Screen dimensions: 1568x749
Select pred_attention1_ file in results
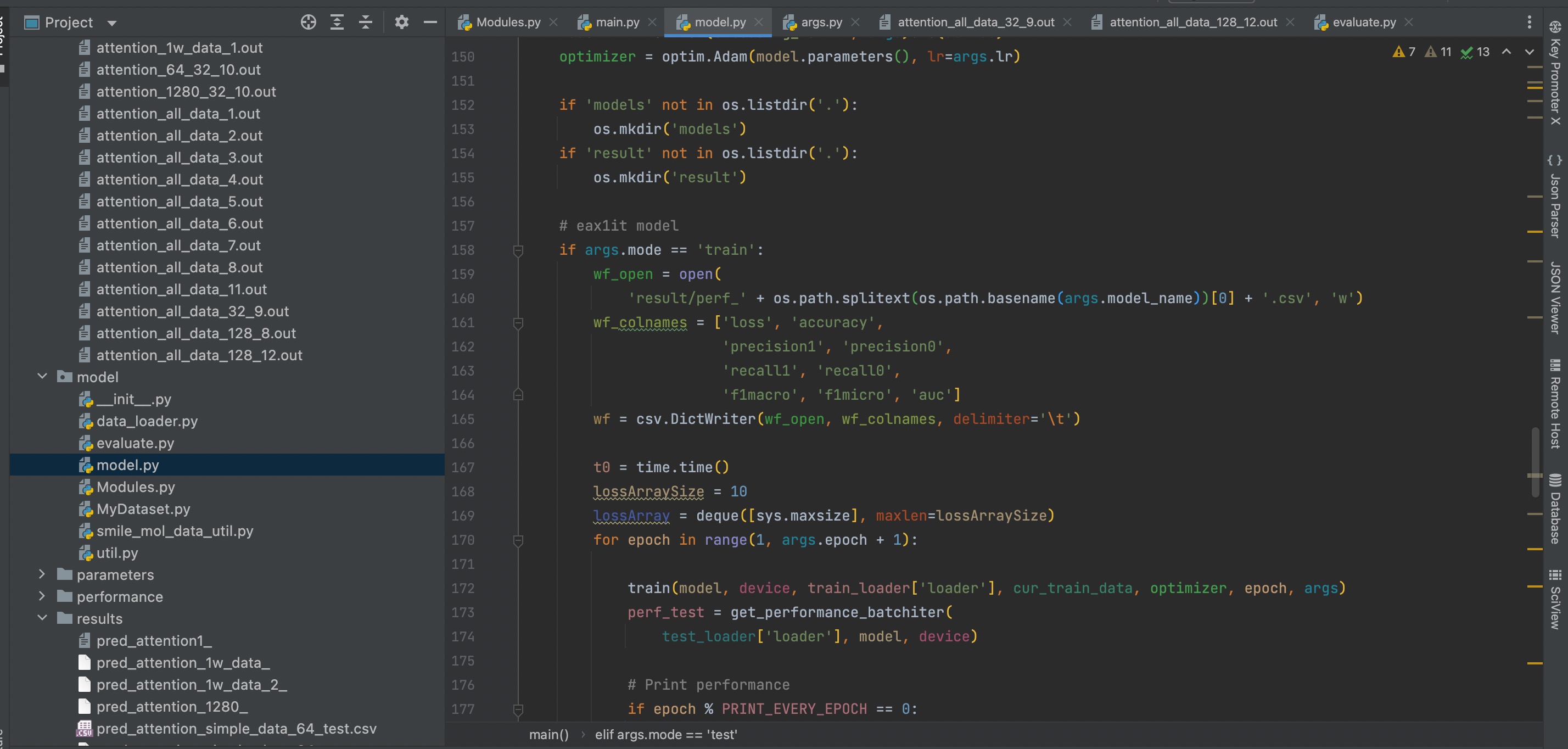click(154, 641)
